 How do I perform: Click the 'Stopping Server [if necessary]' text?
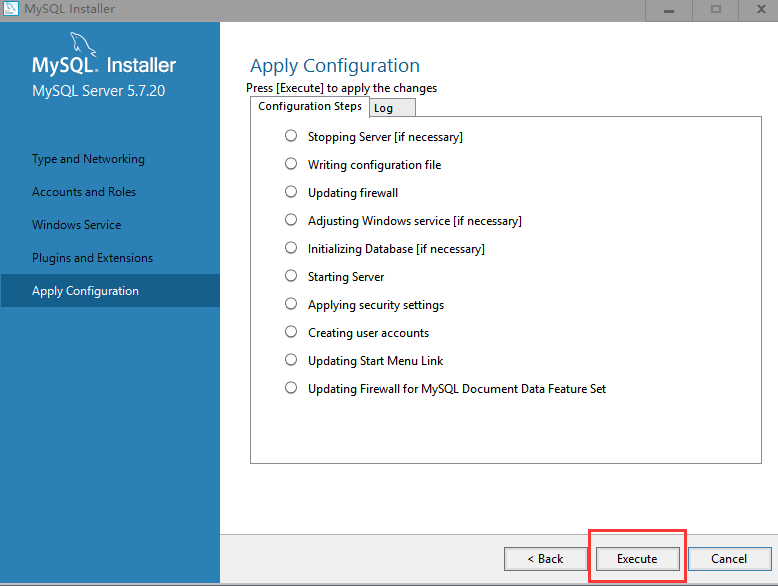tap(385, 137)
